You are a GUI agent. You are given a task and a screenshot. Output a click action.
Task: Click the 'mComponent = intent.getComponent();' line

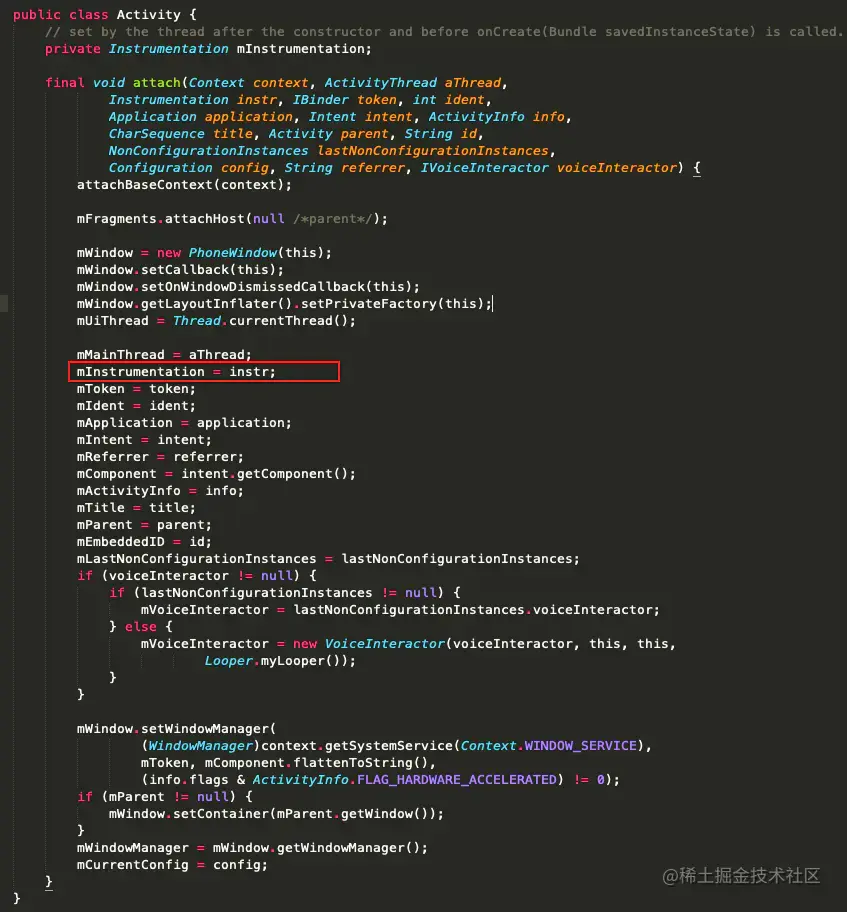pos(216,473)
